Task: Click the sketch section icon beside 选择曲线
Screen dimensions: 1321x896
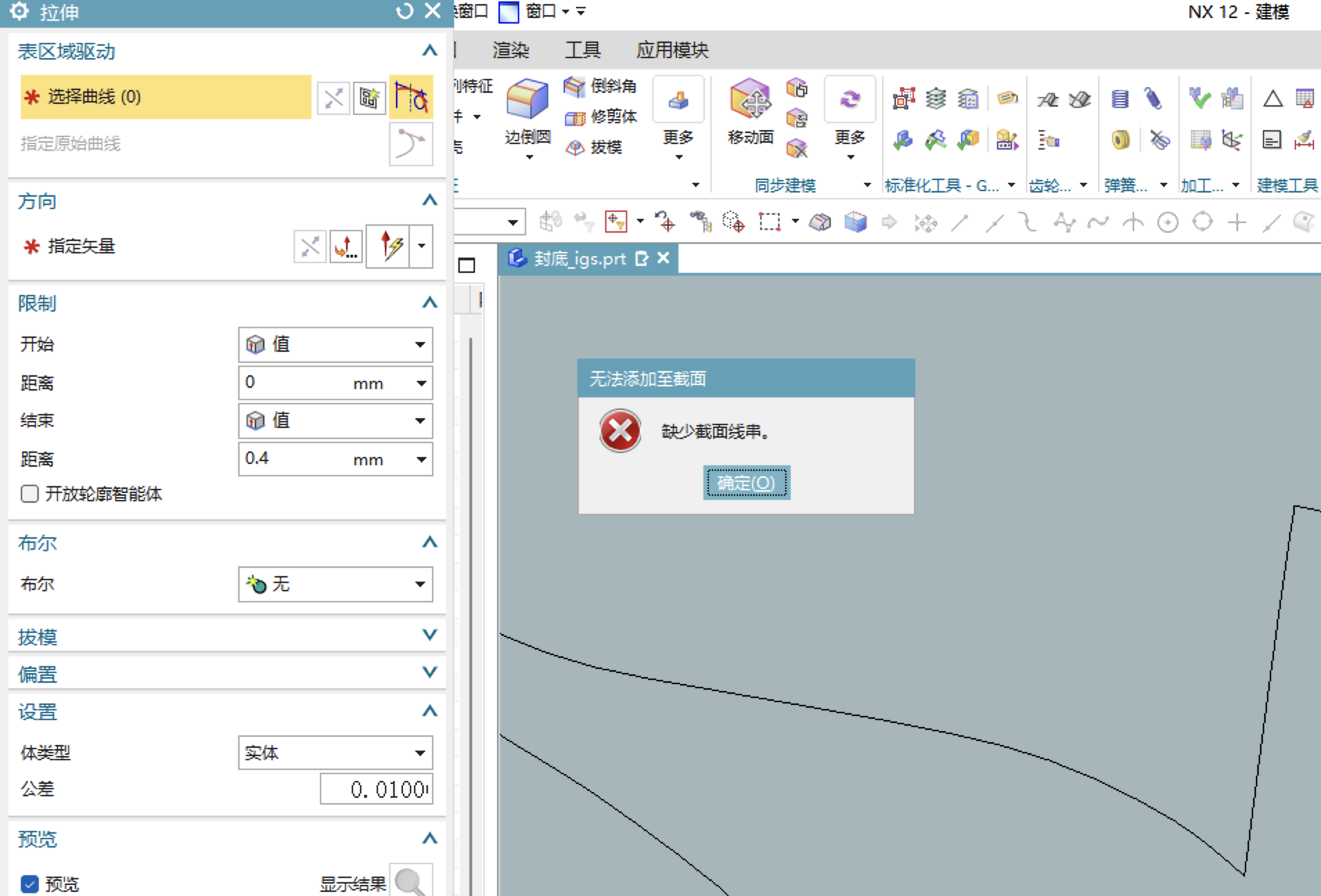Action: tap(369, 98)
